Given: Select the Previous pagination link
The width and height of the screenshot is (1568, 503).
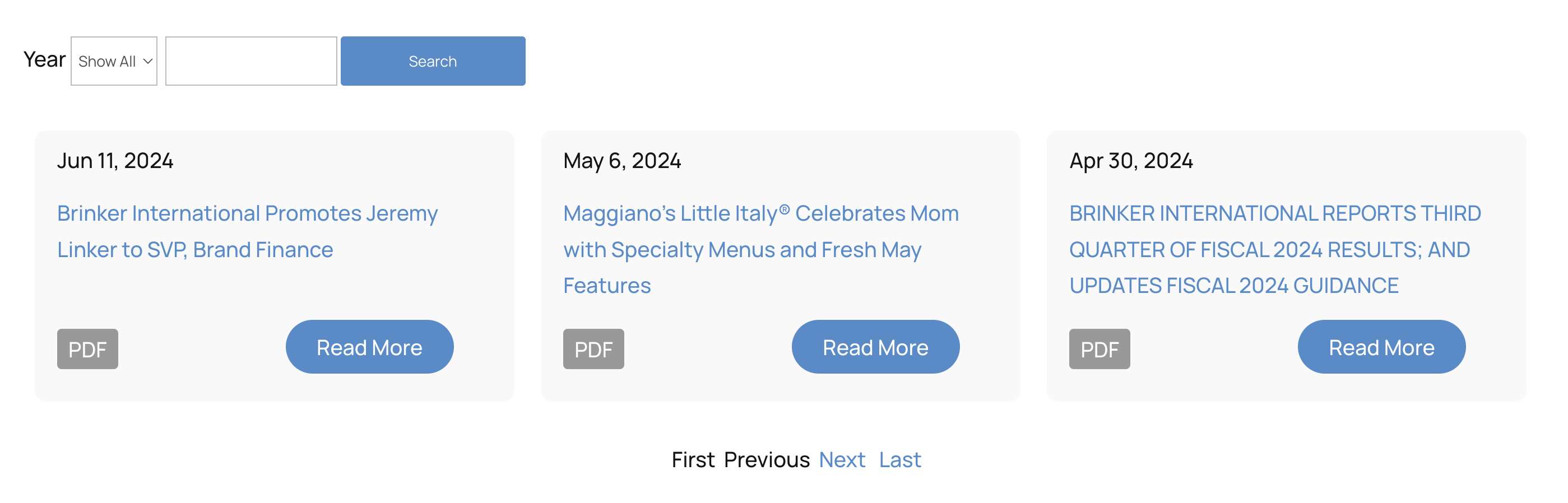Looking at the screenshot, I should pyautogui.click(x=767, y=460).
